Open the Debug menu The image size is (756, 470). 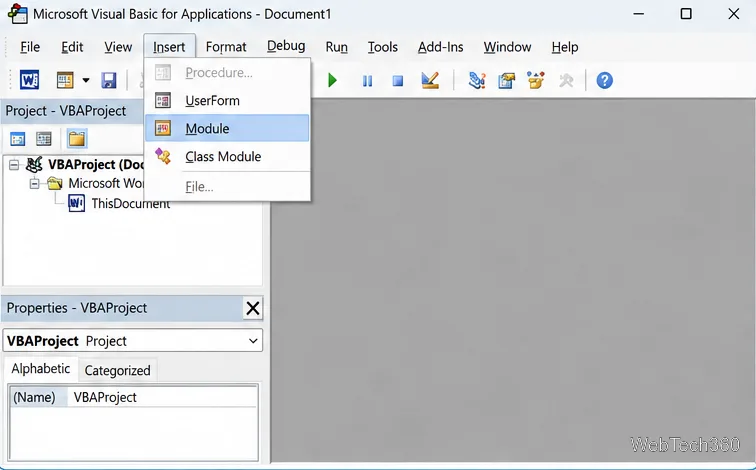(x=286, y=46)
